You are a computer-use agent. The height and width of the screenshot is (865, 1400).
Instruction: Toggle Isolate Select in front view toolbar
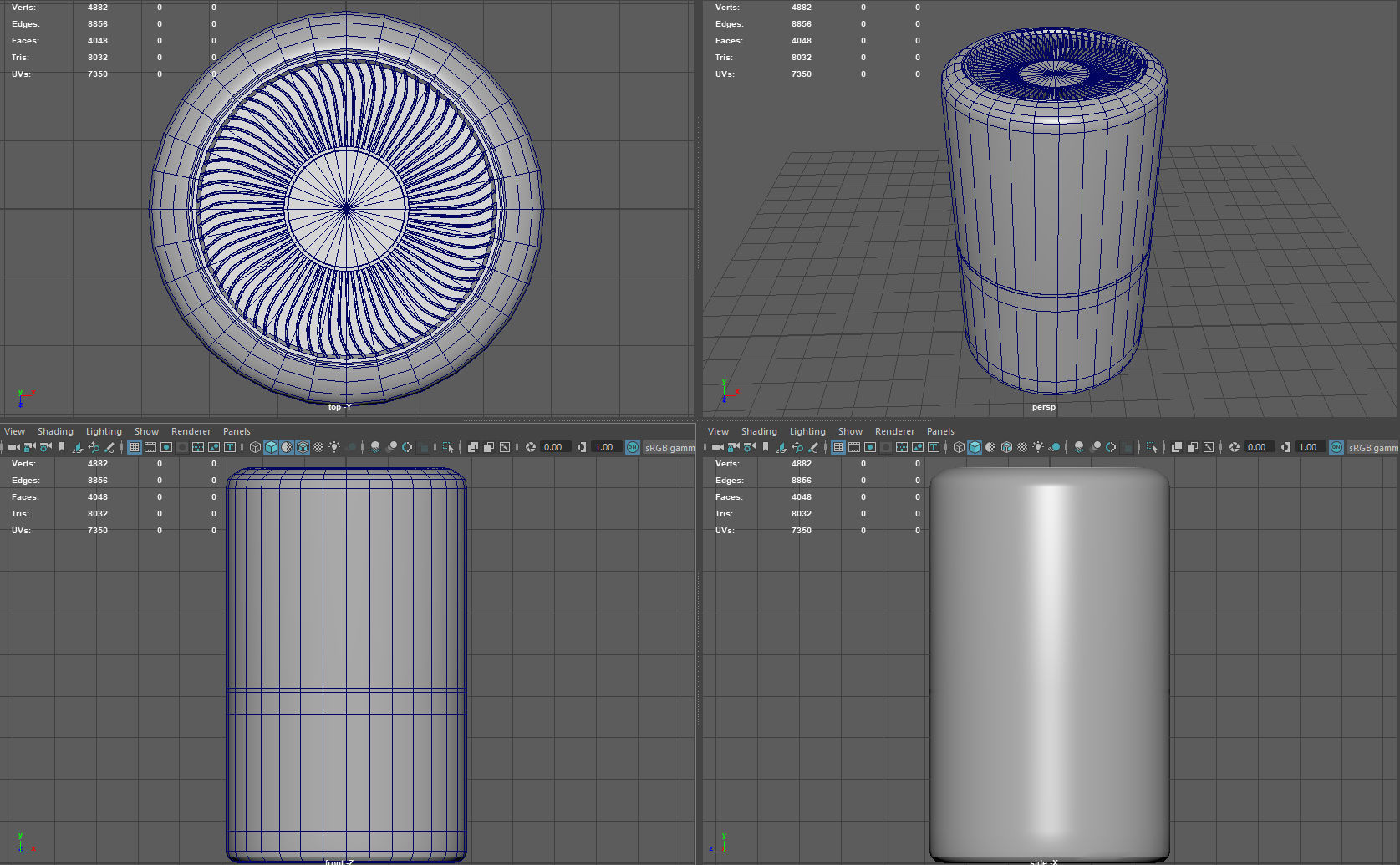click(448, 447)
